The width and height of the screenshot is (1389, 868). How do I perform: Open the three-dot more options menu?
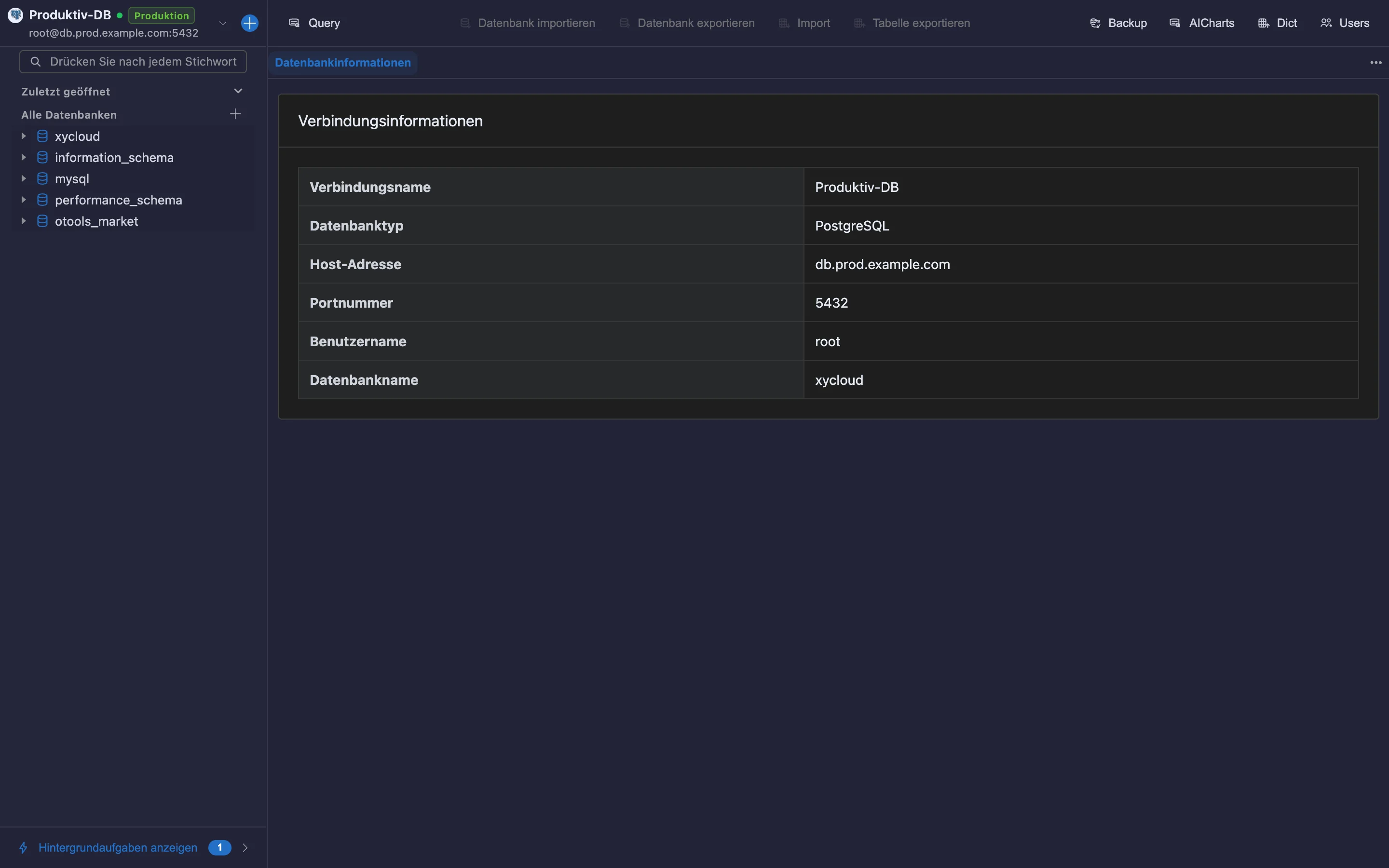coord(1376,63)
